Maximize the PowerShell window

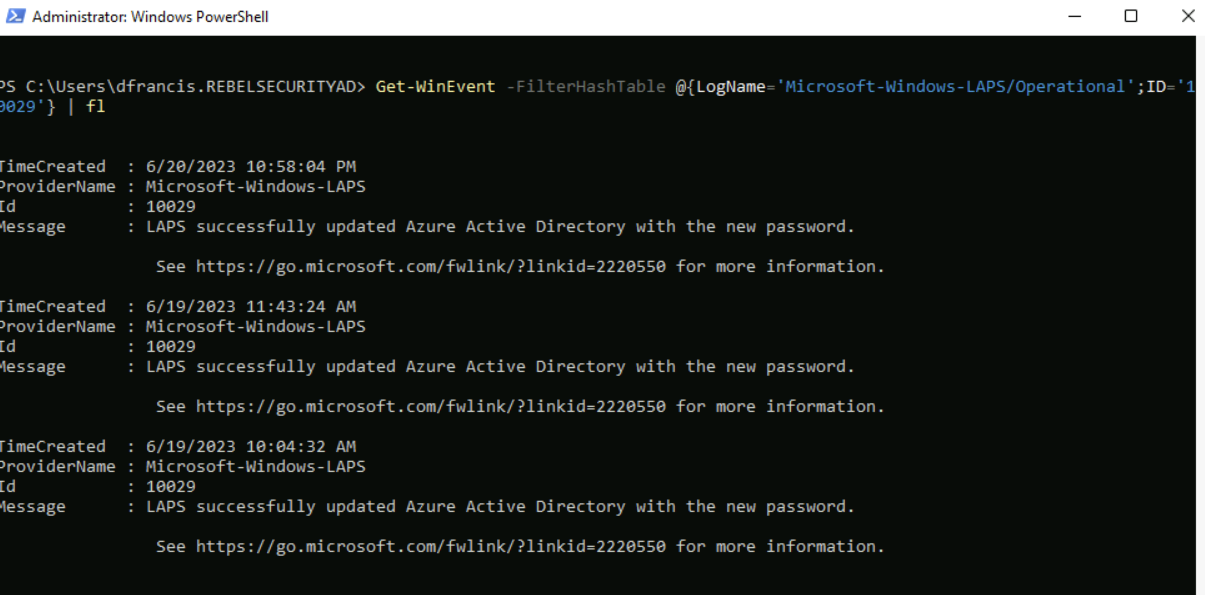point(1131,16)
